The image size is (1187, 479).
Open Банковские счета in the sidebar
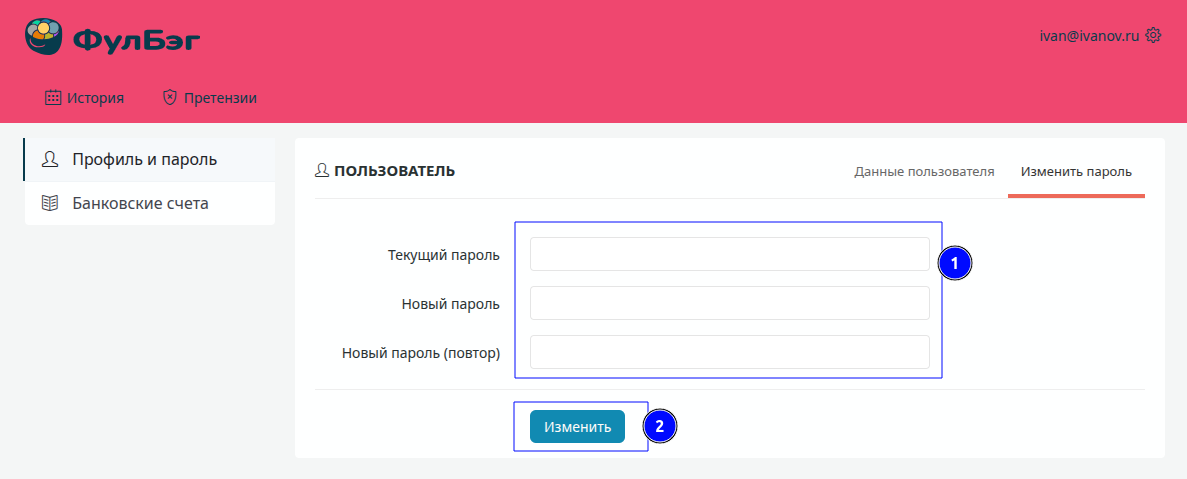[x=140, y=204]
